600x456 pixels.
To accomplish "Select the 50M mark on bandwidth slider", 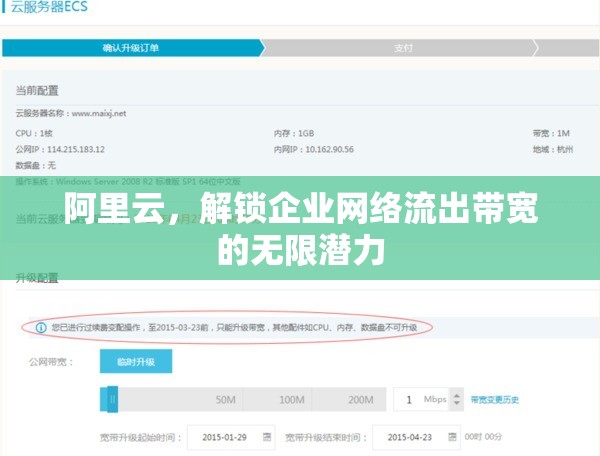I will 225,400.
